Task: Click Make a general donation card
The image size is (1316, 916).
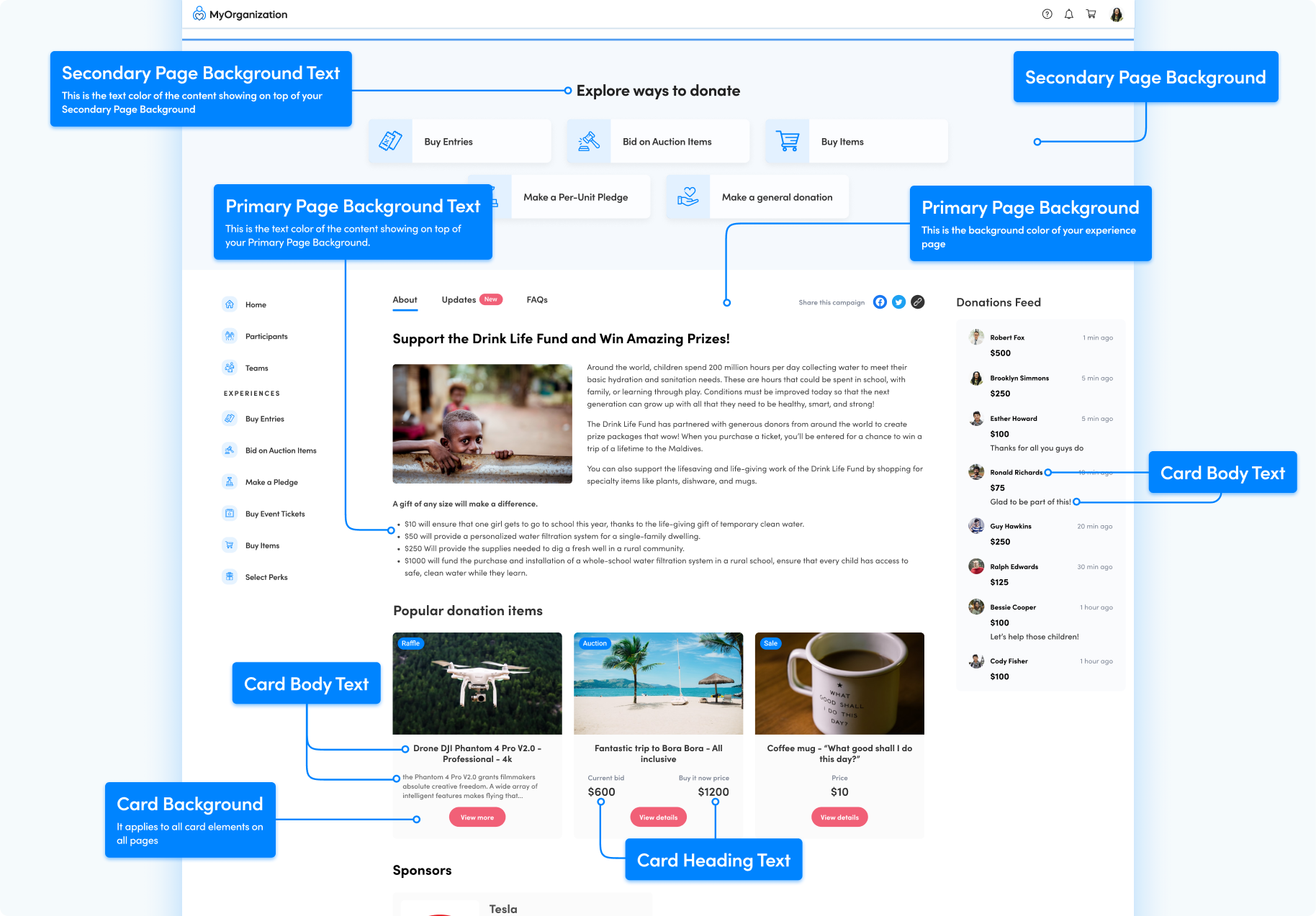Action: 757,196
